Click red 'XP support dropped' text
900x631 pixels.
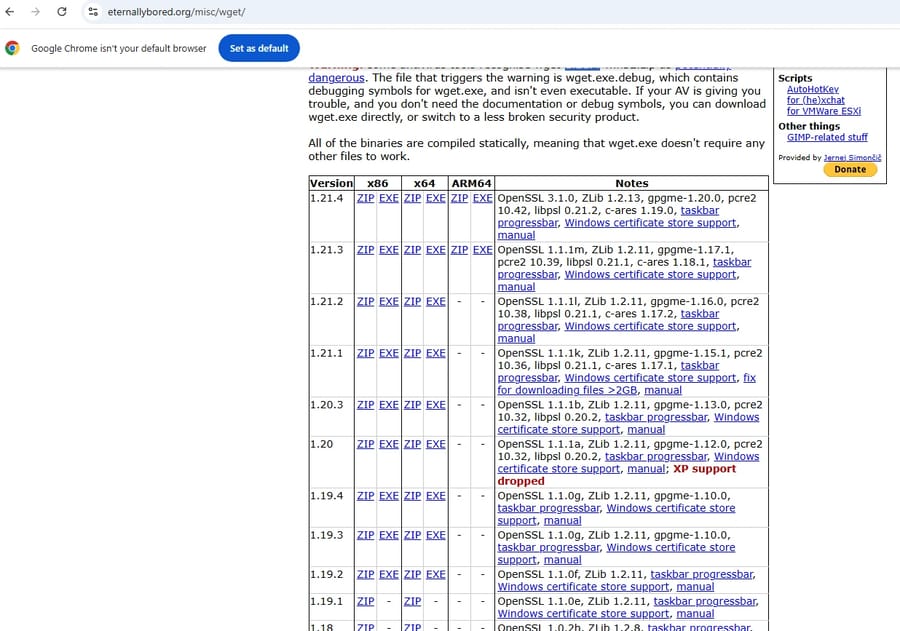[x=616, y=475]
